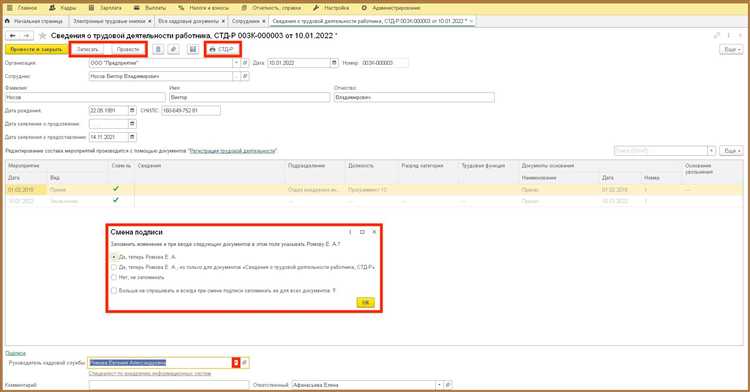Click the paperclip attached files icon
This screenshot has width=750, height=392.
pos(174,49)
